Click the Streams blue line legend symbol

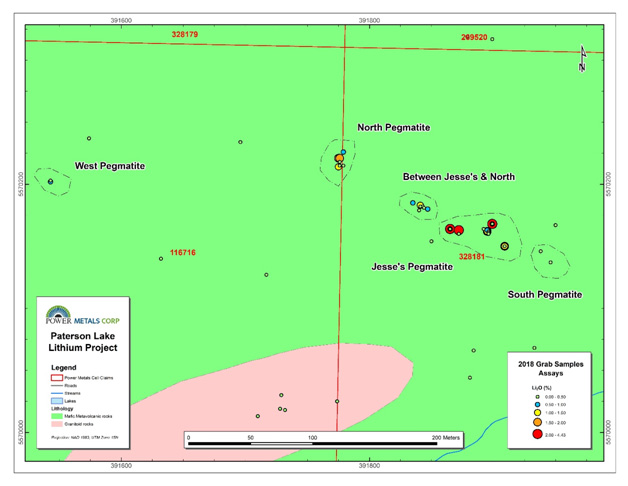click(x=56, y=393)
